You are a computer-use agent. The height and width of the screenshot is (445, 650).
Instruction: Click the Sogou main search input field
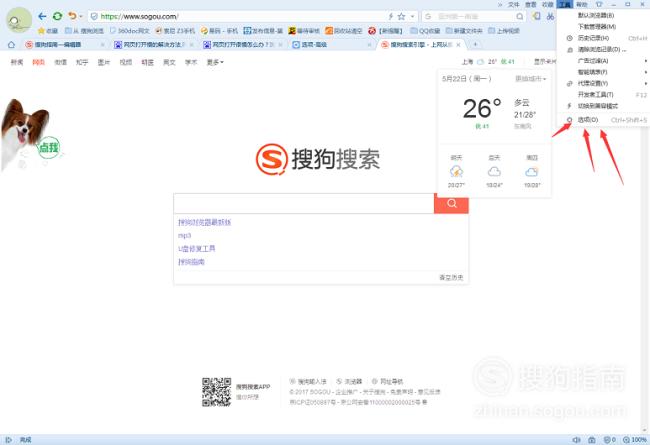(304, 203)
